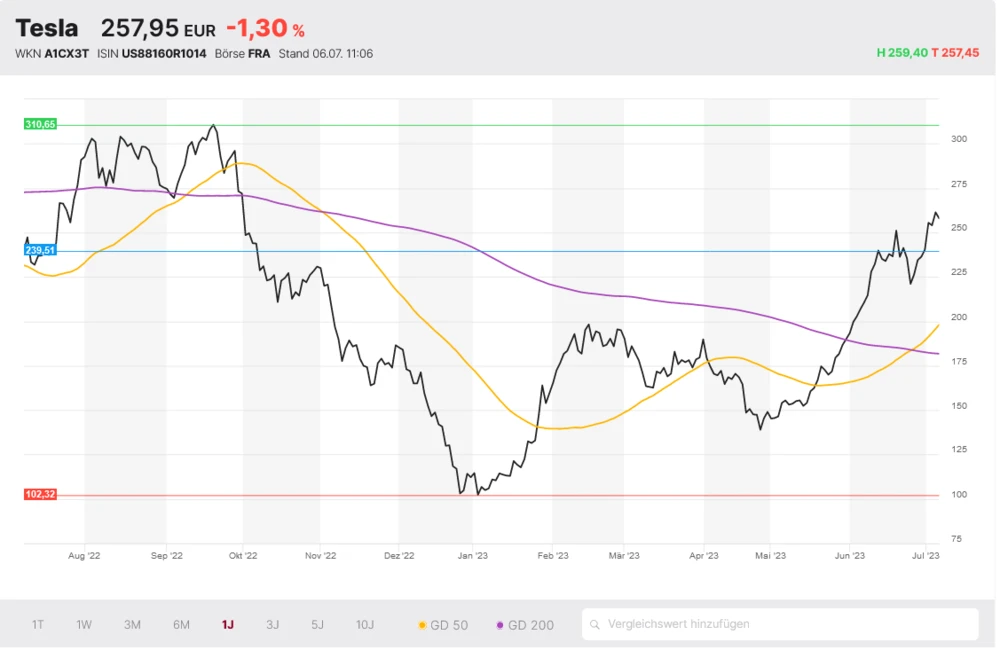
Task: Select the 1W timeframe
Action: [83, 624]
